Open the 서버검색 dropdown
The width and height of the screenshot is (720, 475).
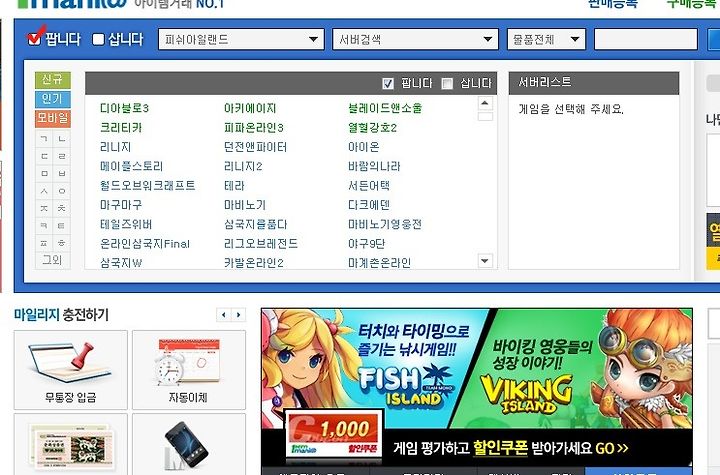coord(415,40)
